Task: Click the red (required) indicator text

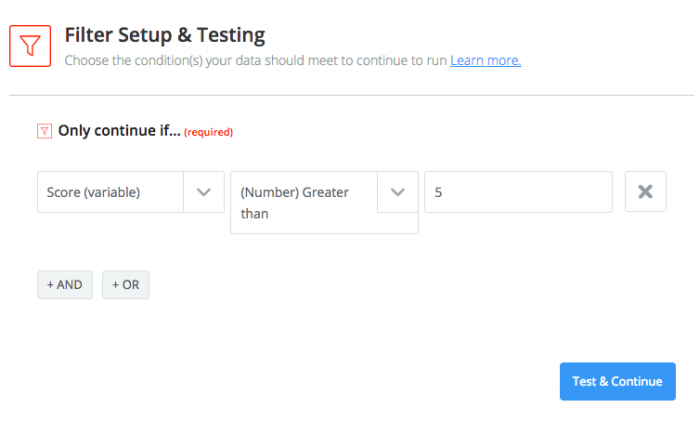Action: coord(208,132)
